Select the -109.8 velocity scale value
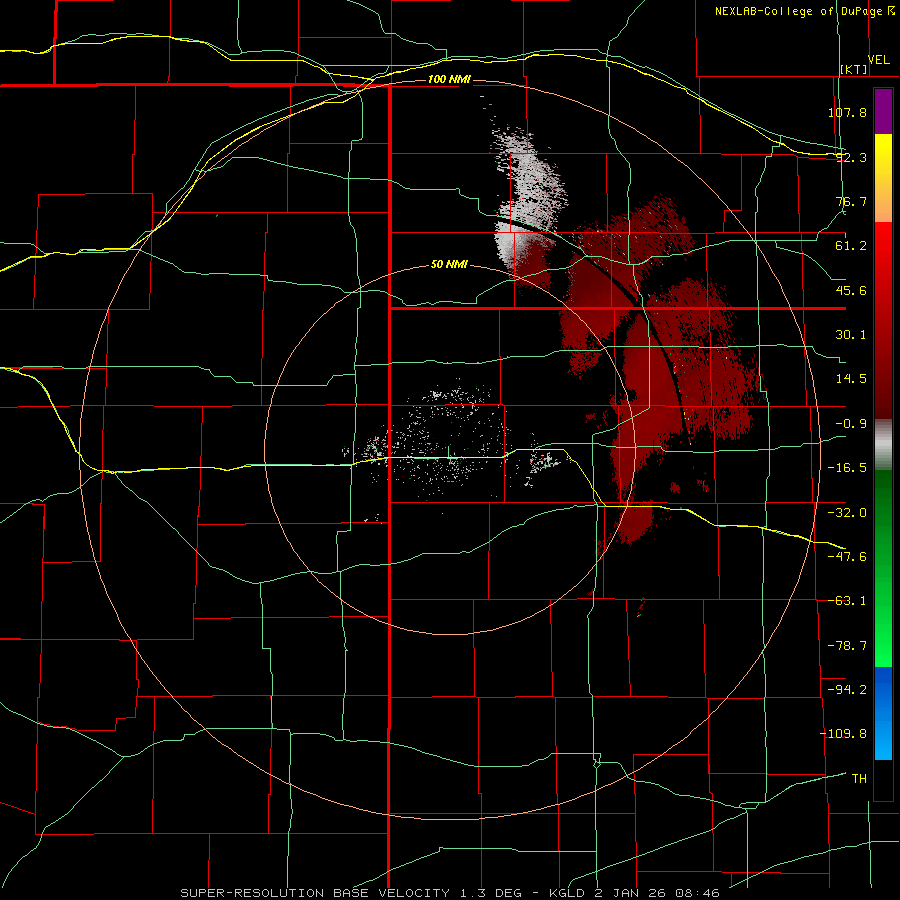This screenshot has height=900, width=900. click(843, 734)
